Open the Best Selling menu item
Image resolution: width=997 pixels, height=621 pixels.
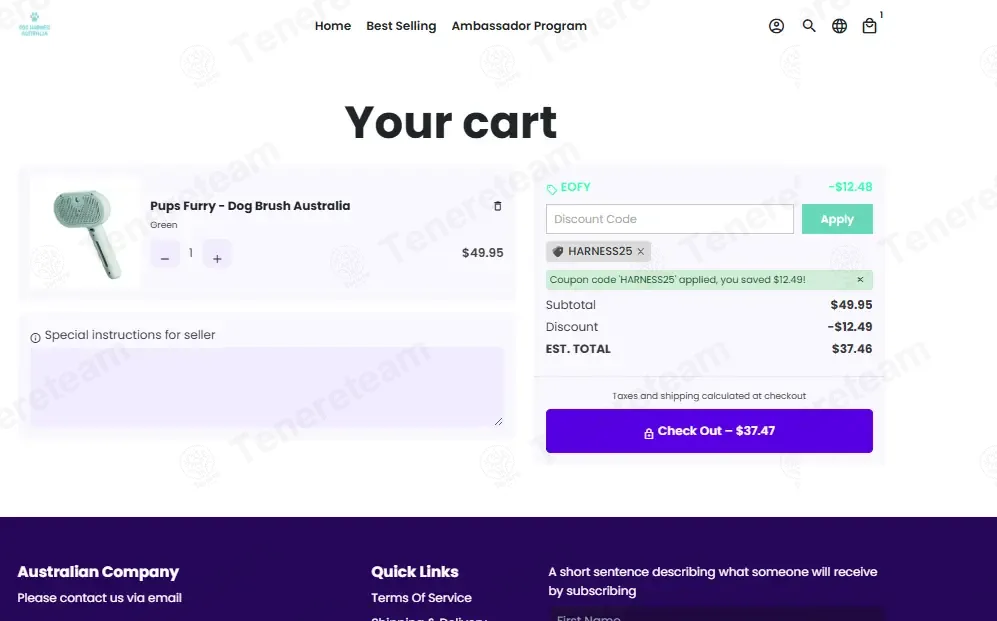(x=401, y=26)
